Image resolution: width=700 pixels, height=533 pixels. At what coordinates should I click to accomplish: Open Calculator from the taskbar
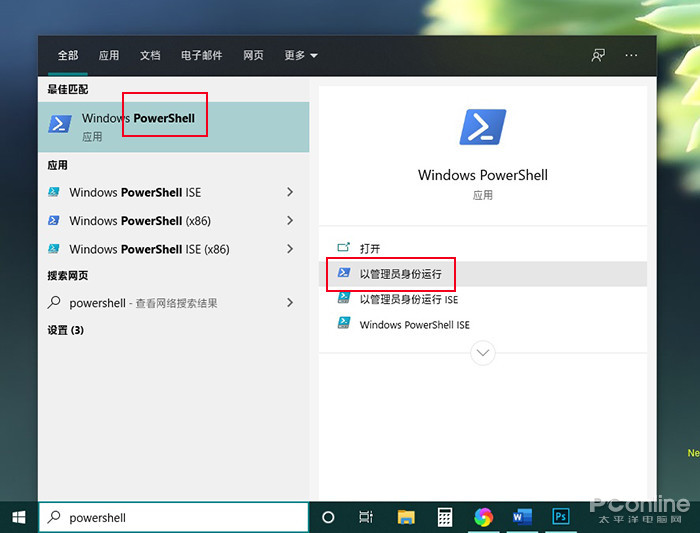[445, 517]
